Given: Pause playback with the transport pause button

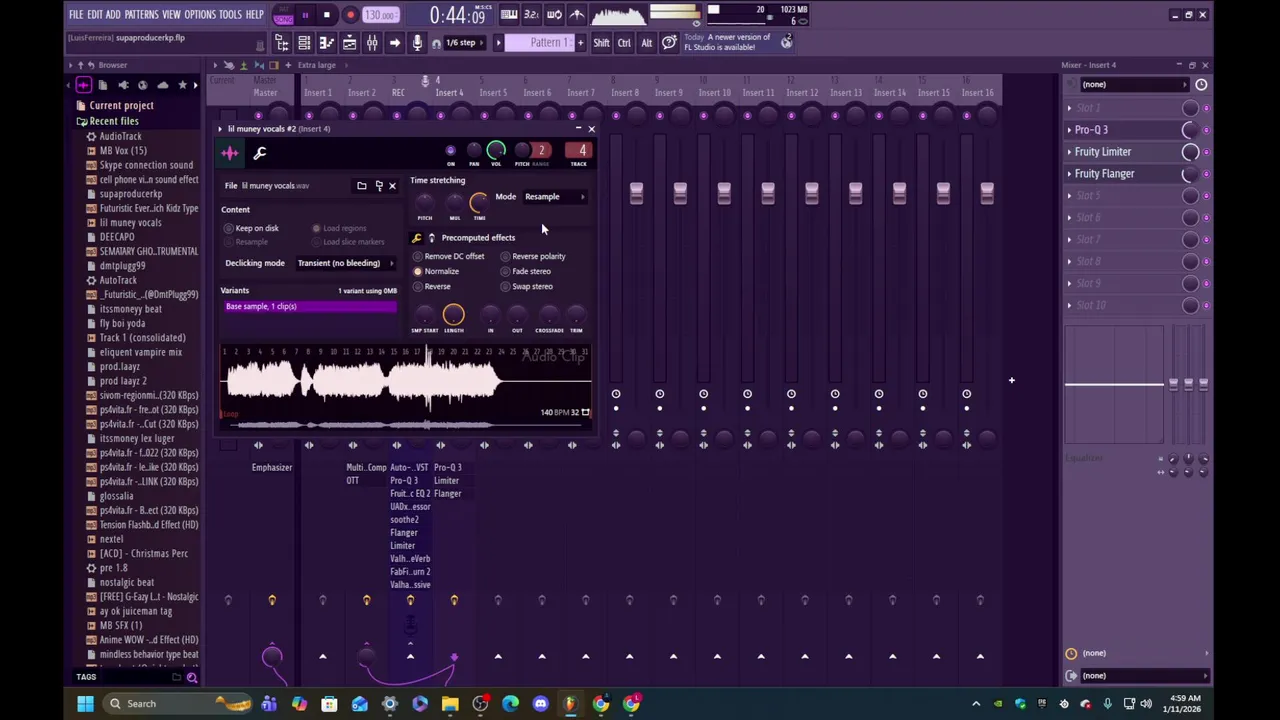Looking at the screenshot, I should [x=305, y=15].
